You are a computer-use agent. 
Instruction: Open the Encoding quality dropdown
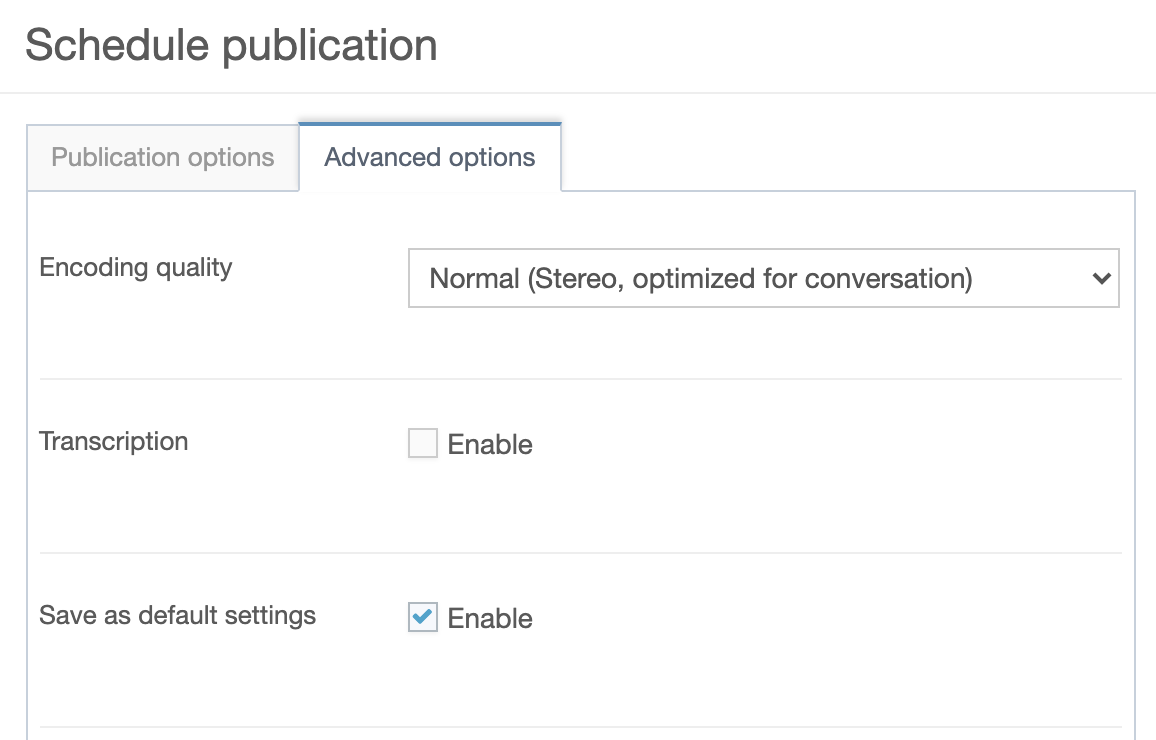pos(764,278)
